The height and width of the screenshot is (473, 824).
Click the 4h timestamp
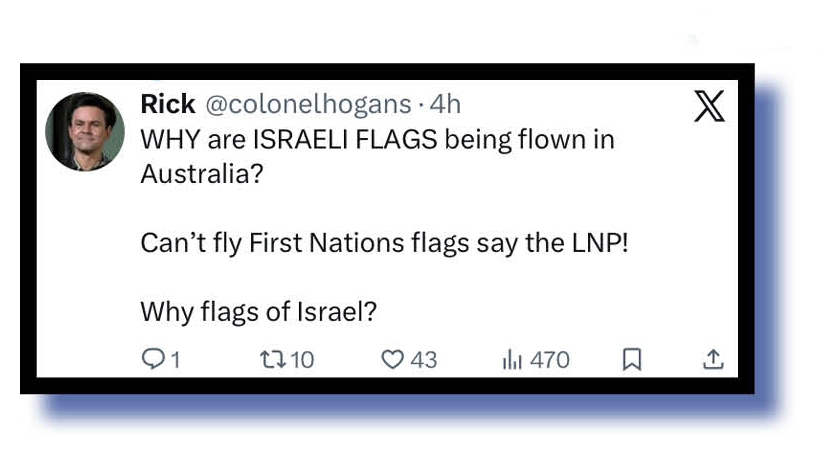coord(445,104)
